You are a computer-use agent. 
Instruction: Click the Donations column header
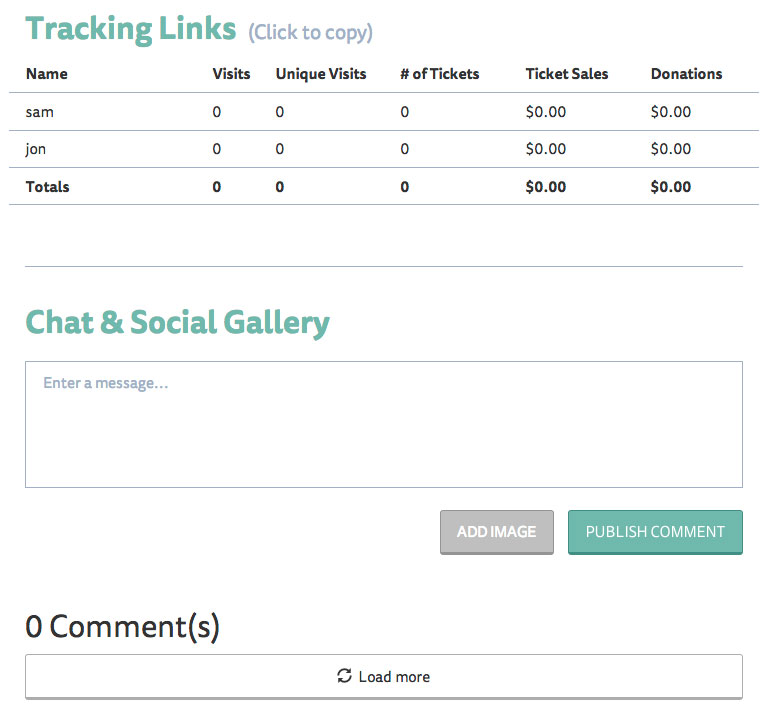(x=686, y=74)
